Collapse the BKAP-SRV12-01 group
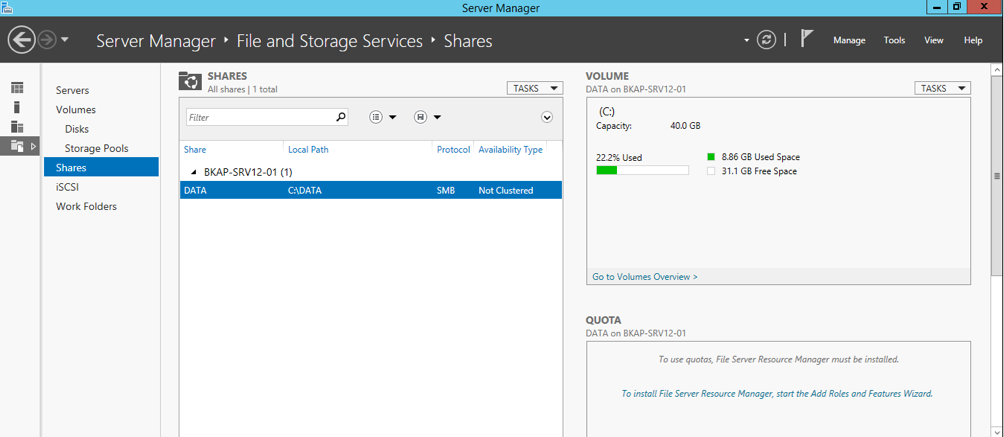Image resolution: width=1004 pixels, height=437 pixels. point(194,172)
